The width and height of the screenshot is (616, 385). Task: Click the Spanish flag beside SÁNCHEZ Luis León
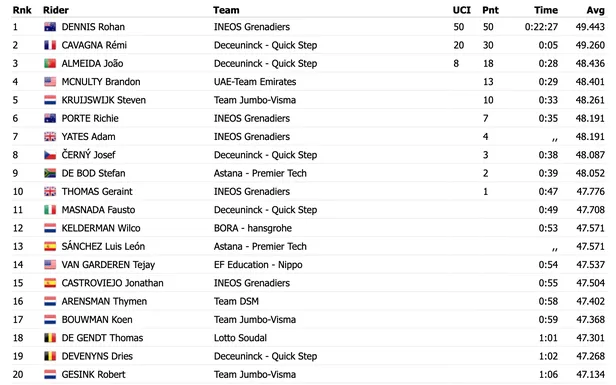50,246
